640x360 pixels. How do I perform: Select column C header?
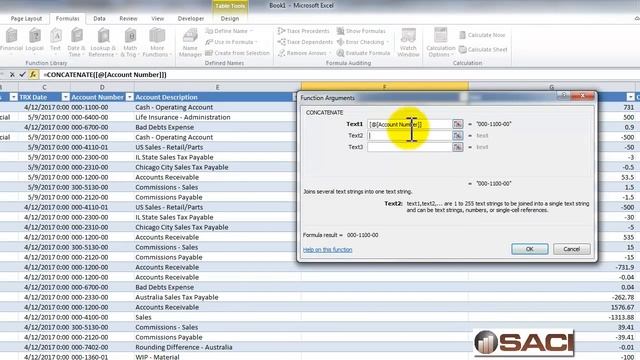click(44, 87)
